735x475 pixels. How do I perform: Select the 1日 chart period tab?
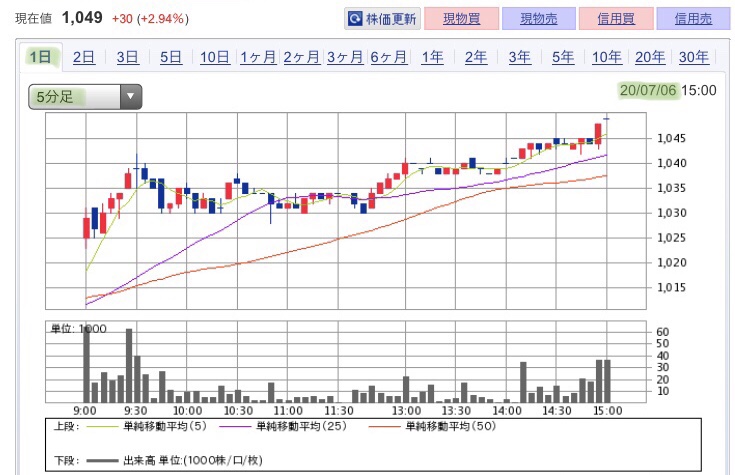(x=41, y=57)
